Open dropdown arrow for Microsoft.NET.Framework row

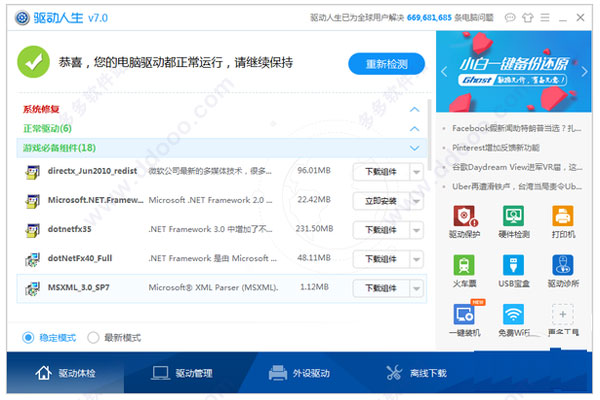(x=416, y=201)
